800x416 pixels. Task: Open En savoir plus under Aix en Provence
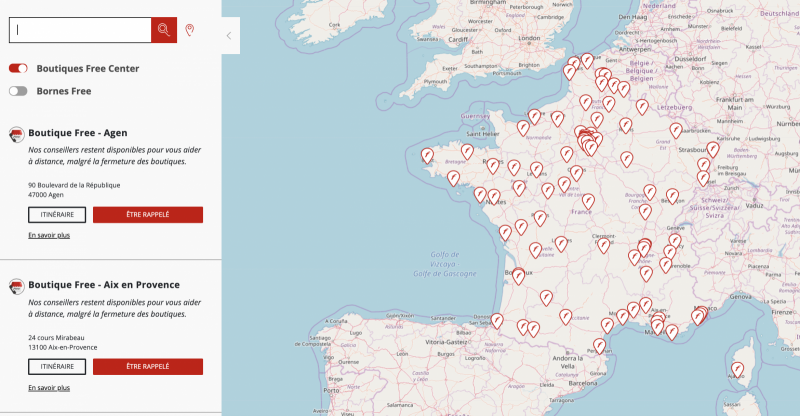click(x=49, y=387)
